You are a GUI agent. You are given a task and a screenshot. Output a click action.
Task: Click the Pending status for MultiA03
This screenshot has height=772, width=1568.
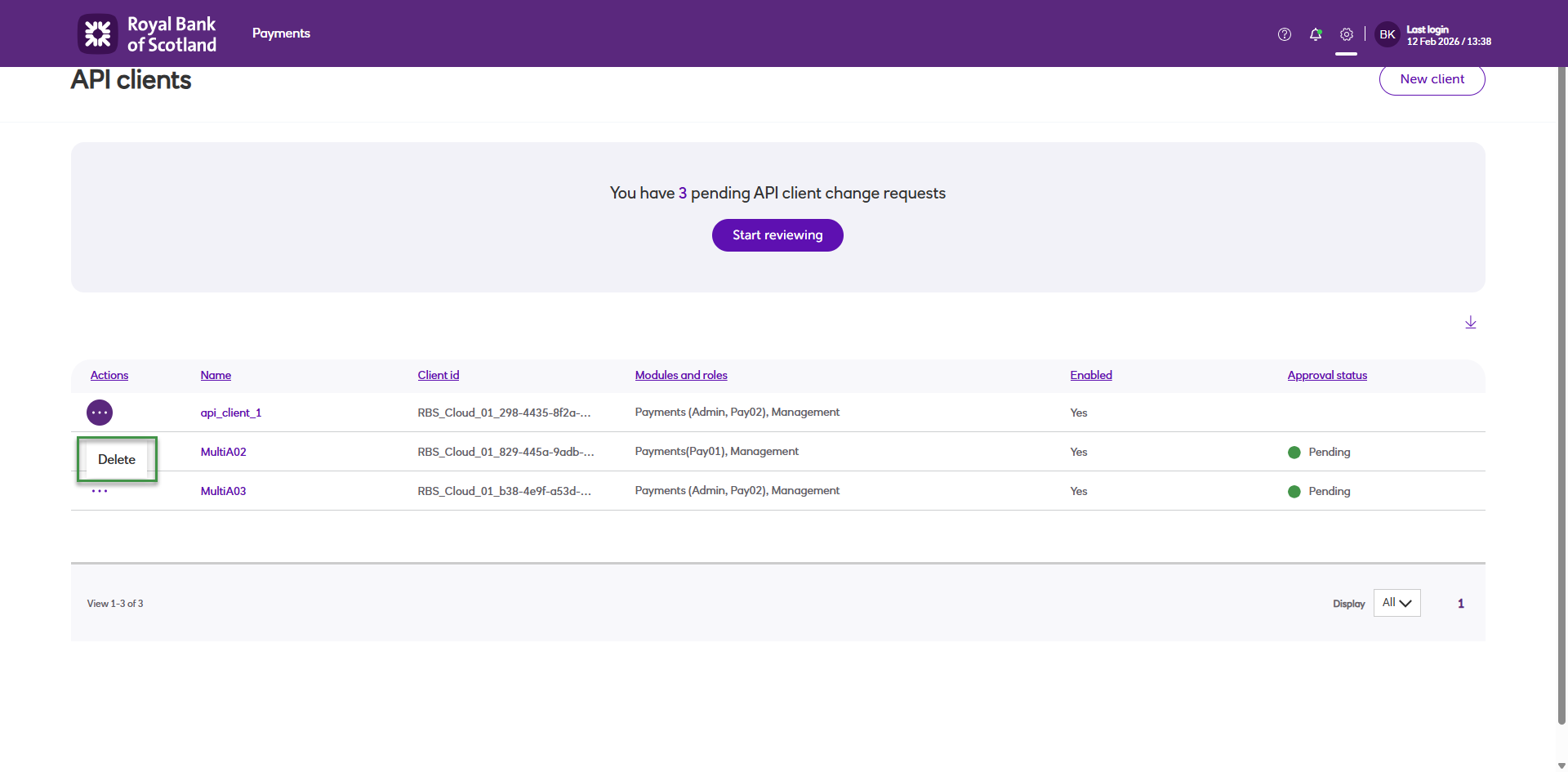[1319, 491]
